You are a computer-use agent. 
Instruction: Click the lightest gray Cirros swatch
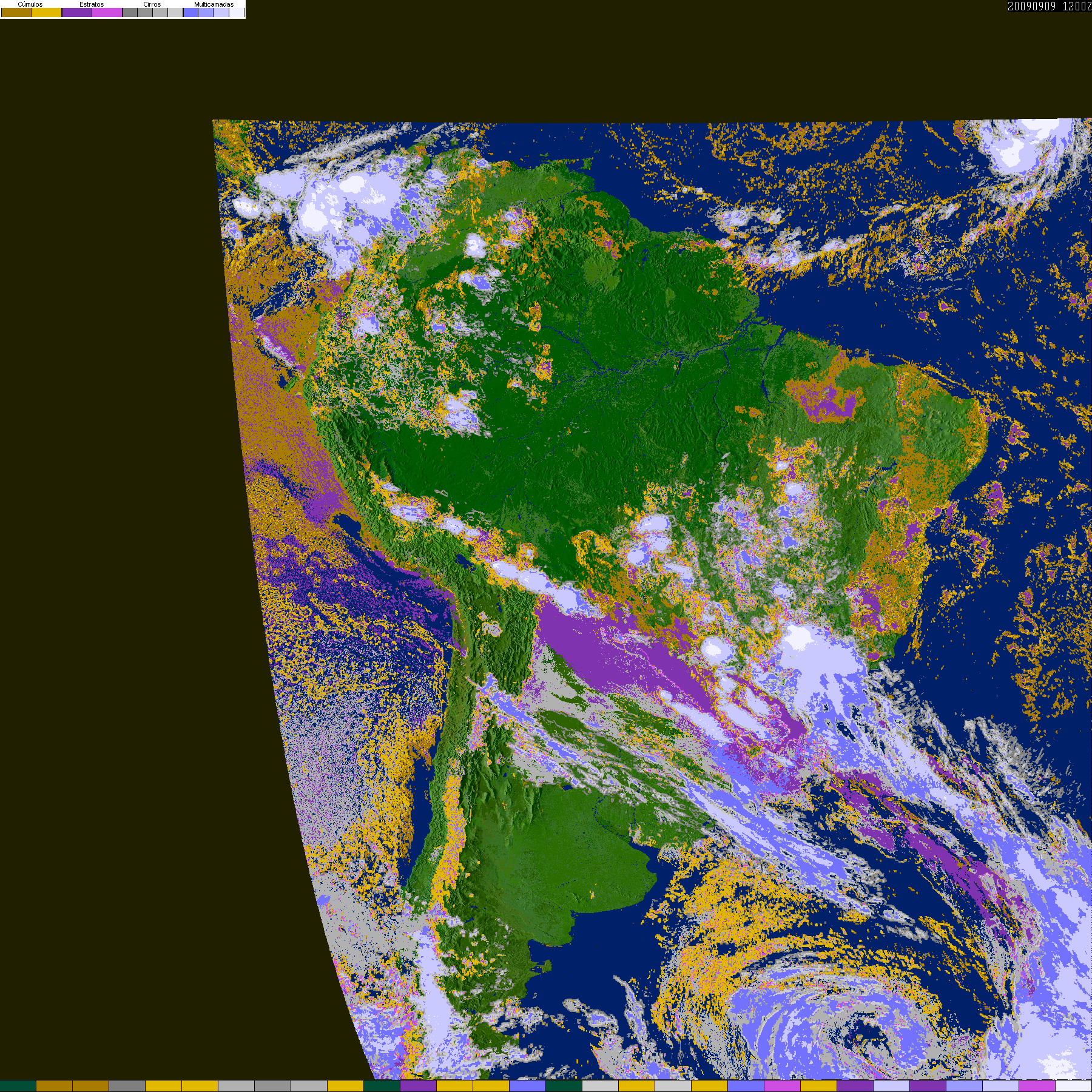pyautogui.click(x=175, y=13)
